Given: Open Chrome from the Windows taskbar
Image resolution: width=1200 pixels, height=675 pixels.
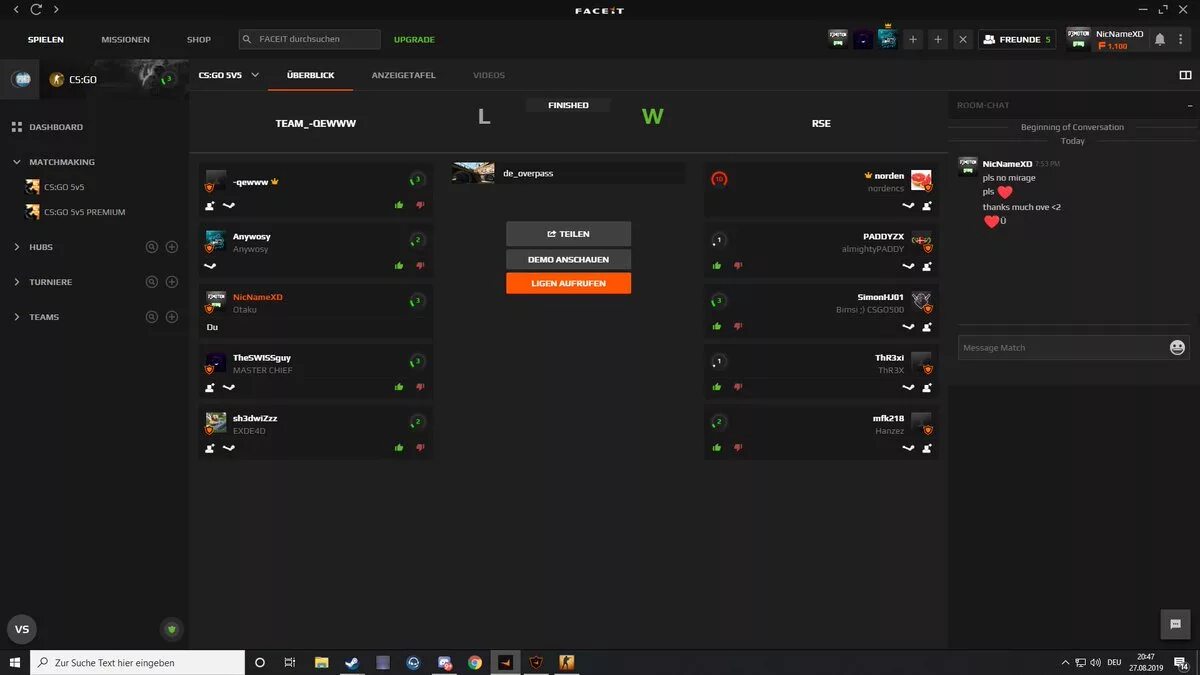Looking at the screenshot, I should pos(475,662).
